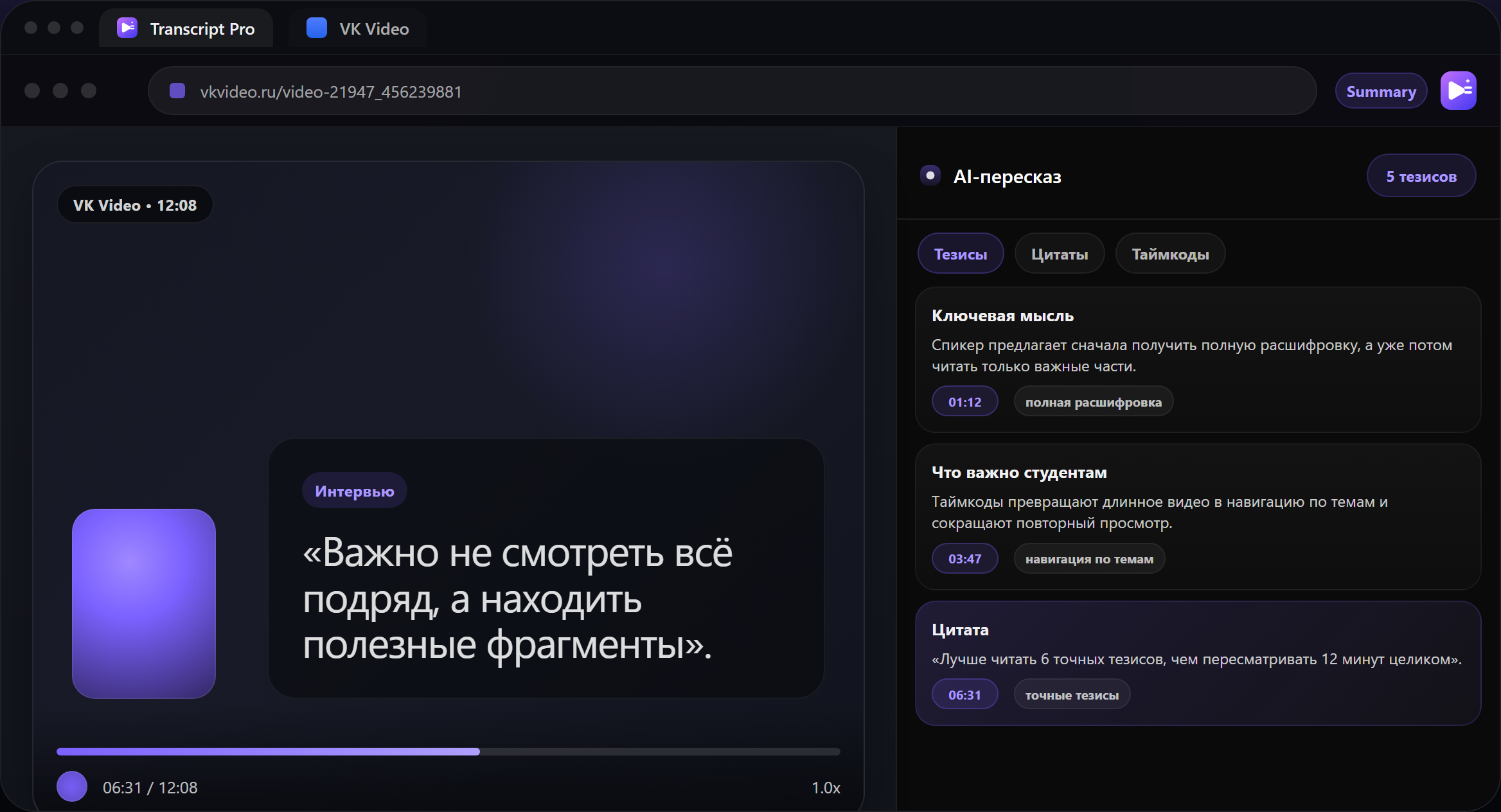Open the навигация по темам tag

[x=1088, y=558]
